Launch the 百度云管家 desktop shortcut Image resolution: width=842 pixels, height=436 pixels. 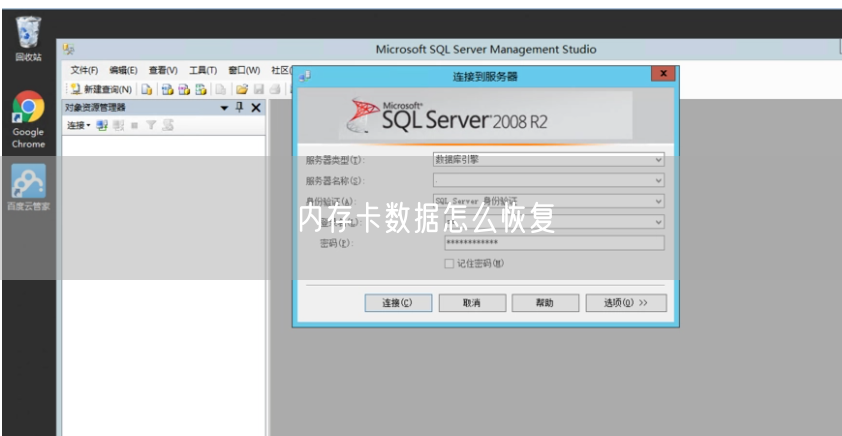pyautogui.click(x=28, y=187)
